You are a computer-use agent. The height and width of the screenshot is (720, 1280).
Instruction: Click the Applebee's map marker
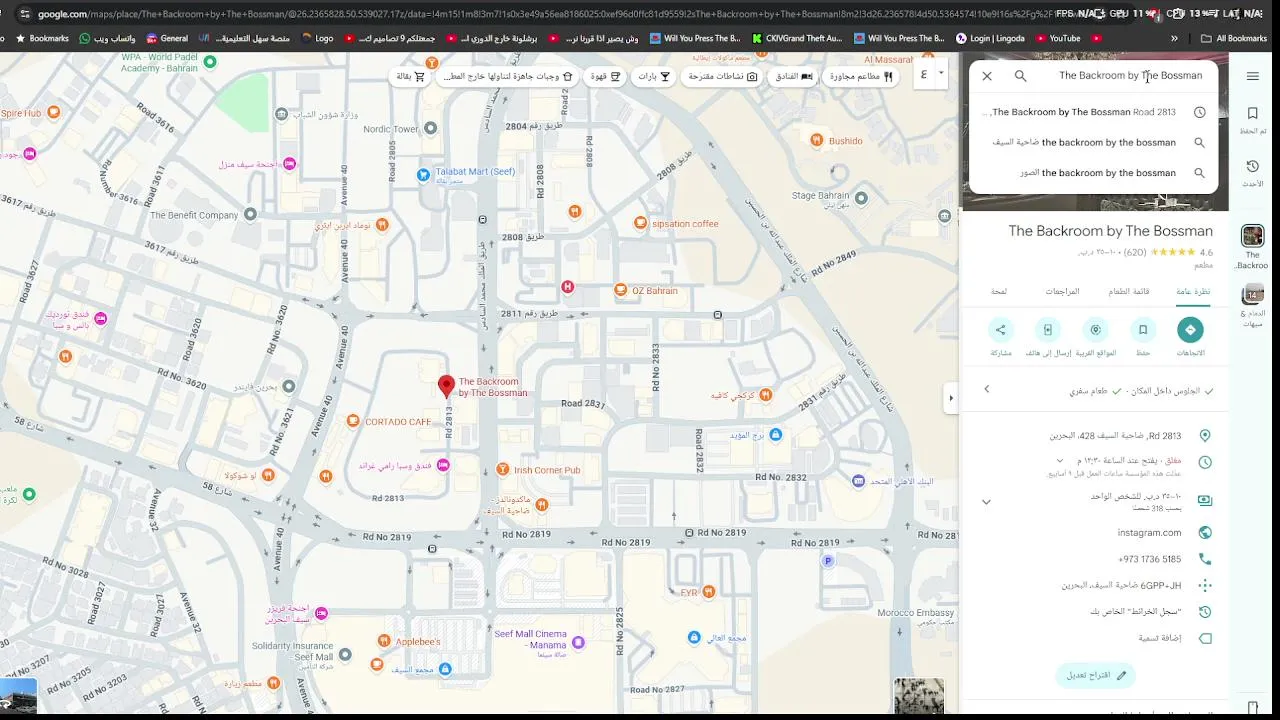[x=384, y=641]
